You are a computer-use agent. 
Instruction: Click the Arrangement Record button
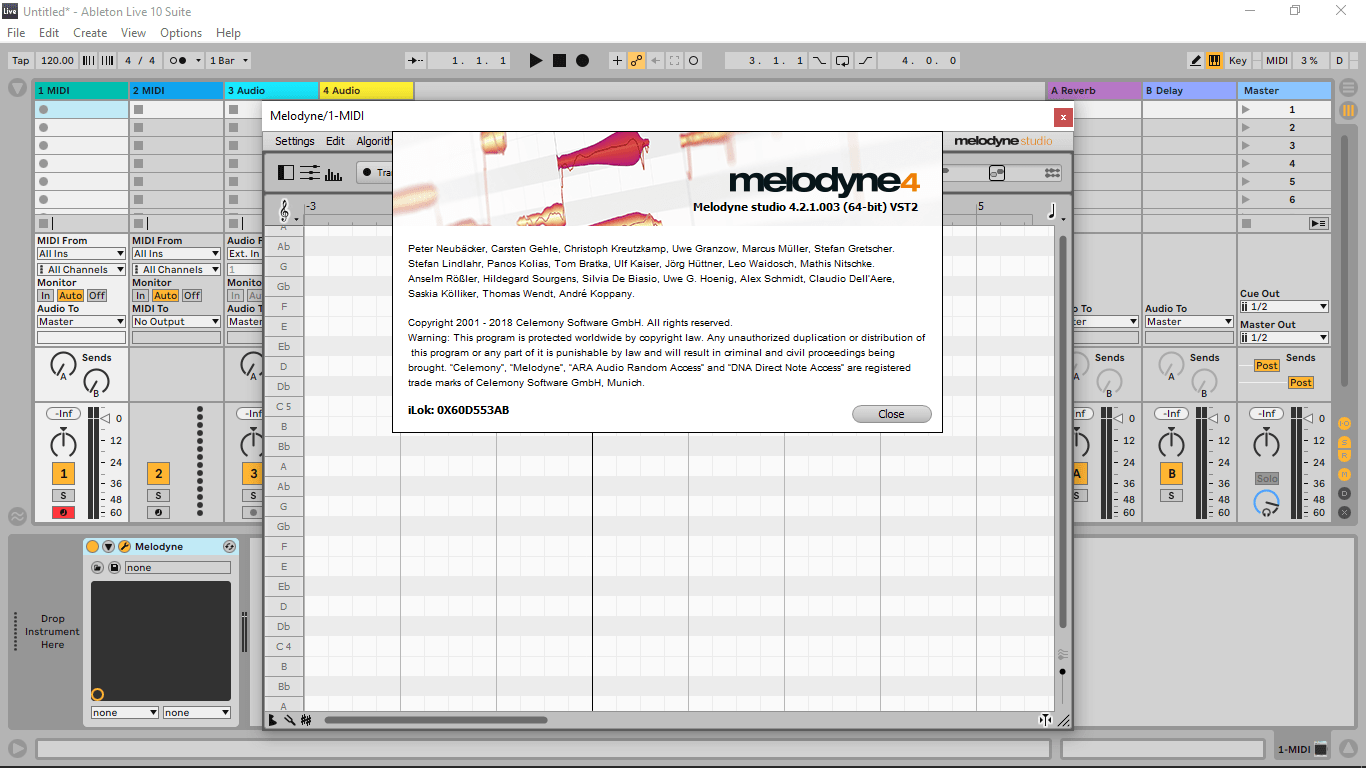coord(582,60)
